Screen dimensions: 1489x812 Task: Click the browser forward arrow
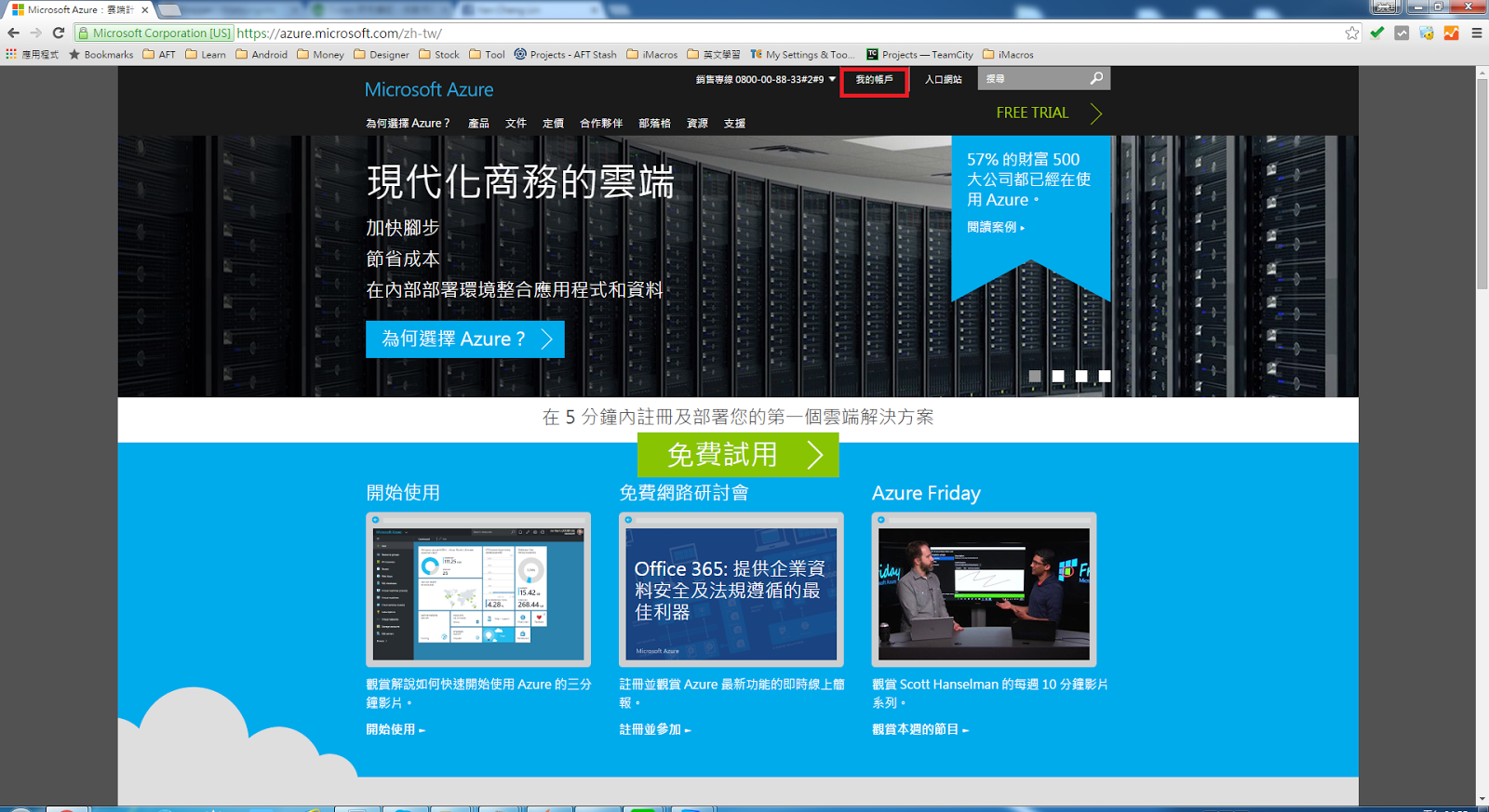(x=35, y=33)
